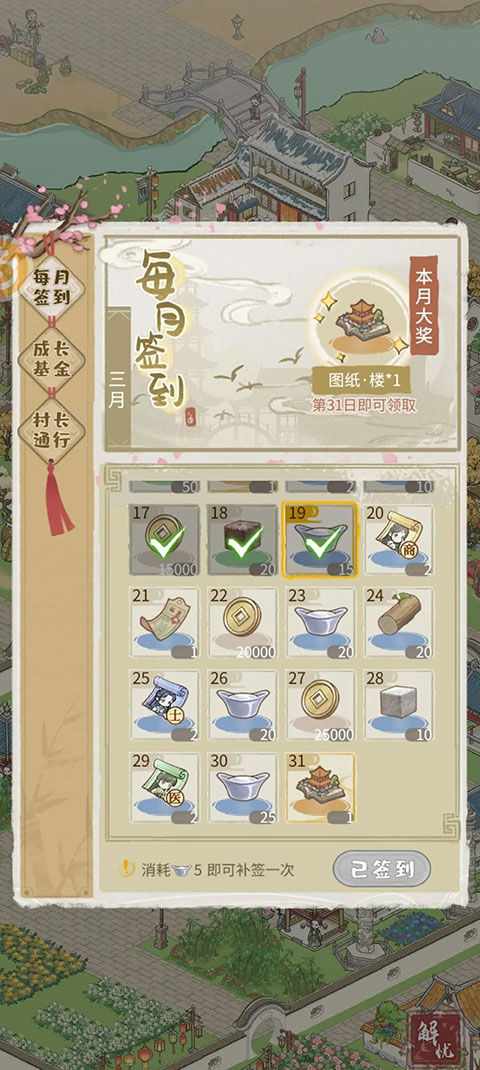Screen dimensions: 480x1070
Task: Tap the highlighted day 19 checked silver ingot
Action: pyautogui.click(x=320, y=540)
